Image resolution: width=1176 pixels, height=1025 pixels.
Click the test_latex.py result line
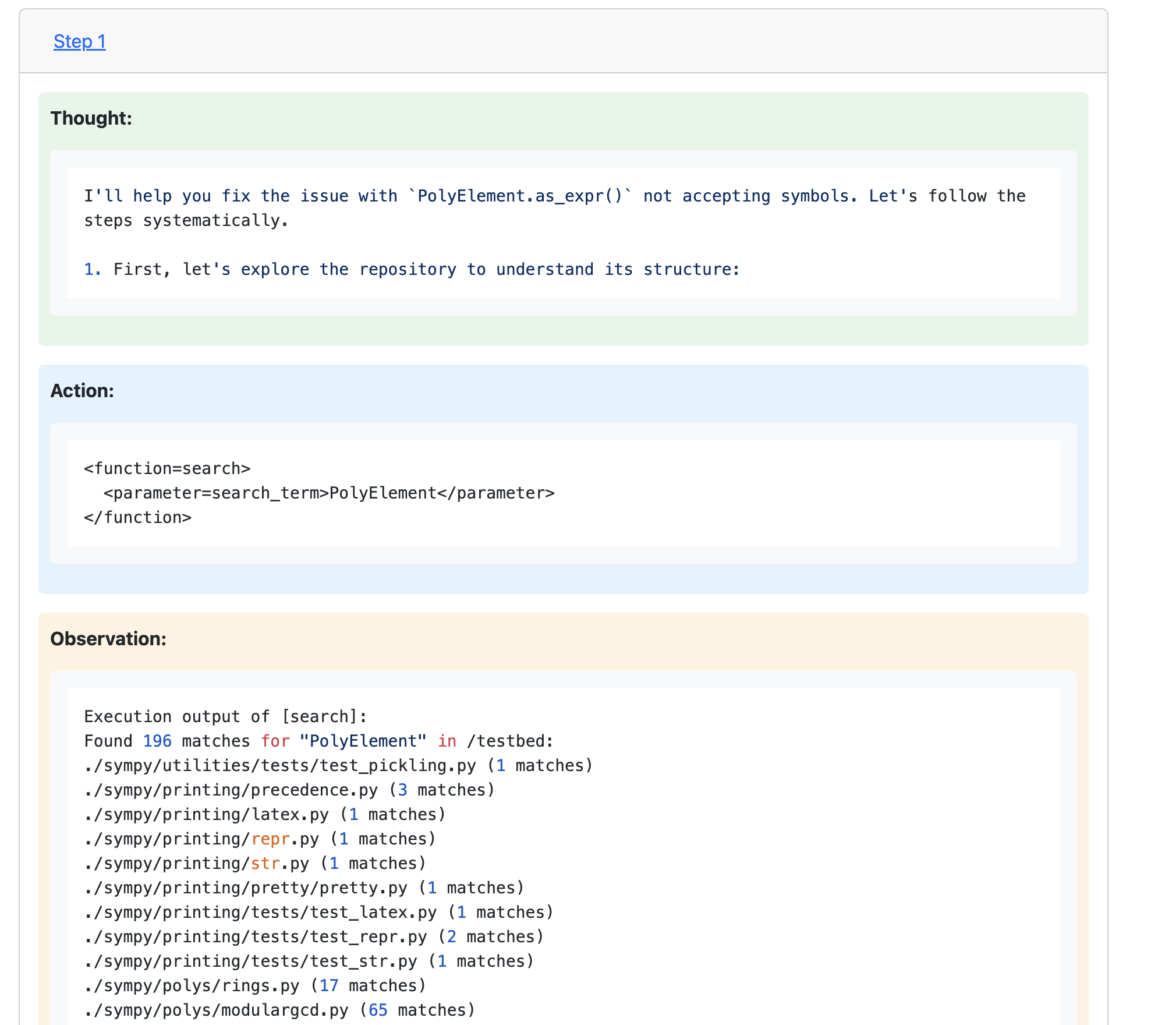(x=318, y=913)
